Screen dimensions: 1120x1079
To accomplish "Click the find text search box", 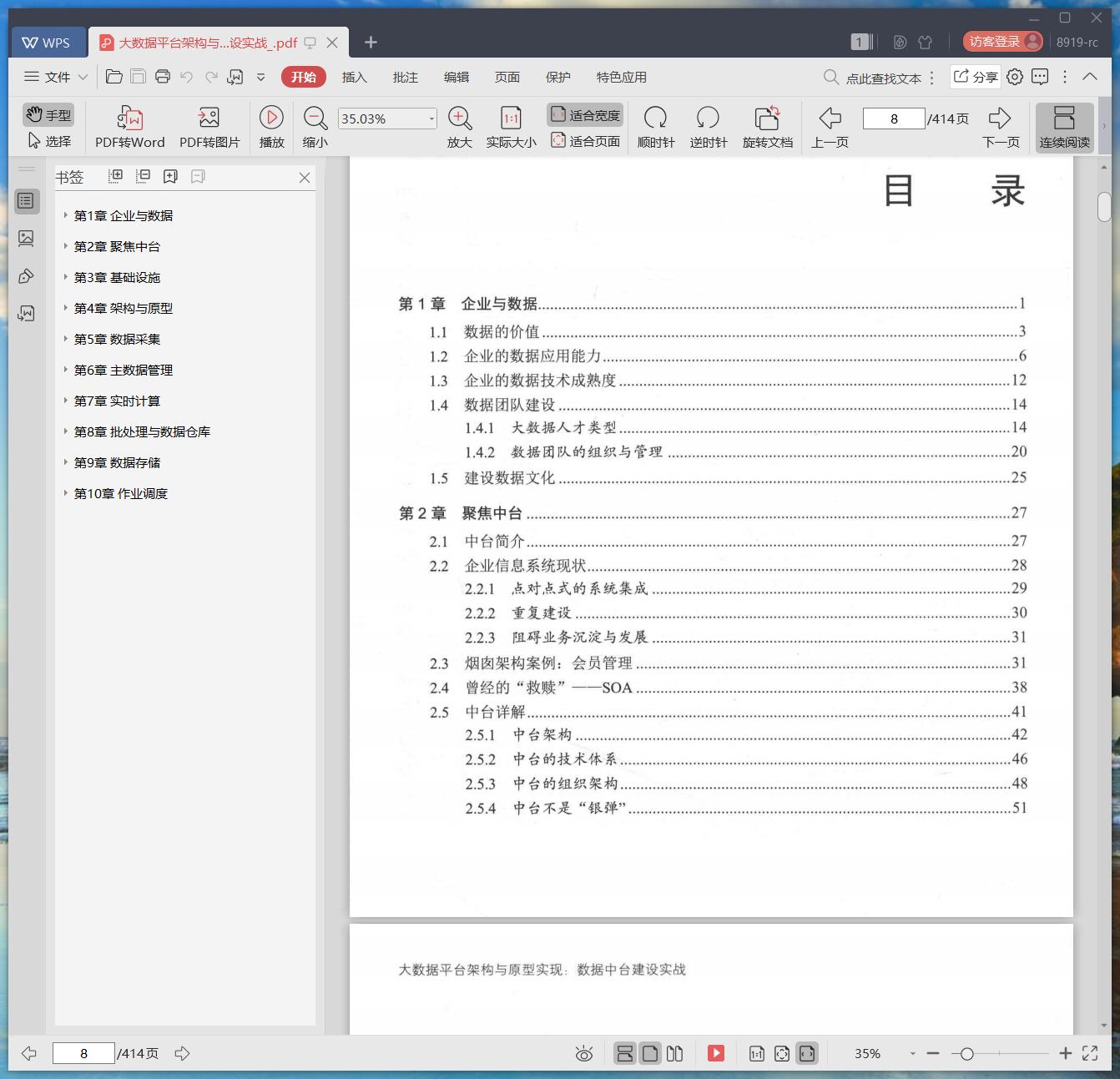I will pos(872,78).
